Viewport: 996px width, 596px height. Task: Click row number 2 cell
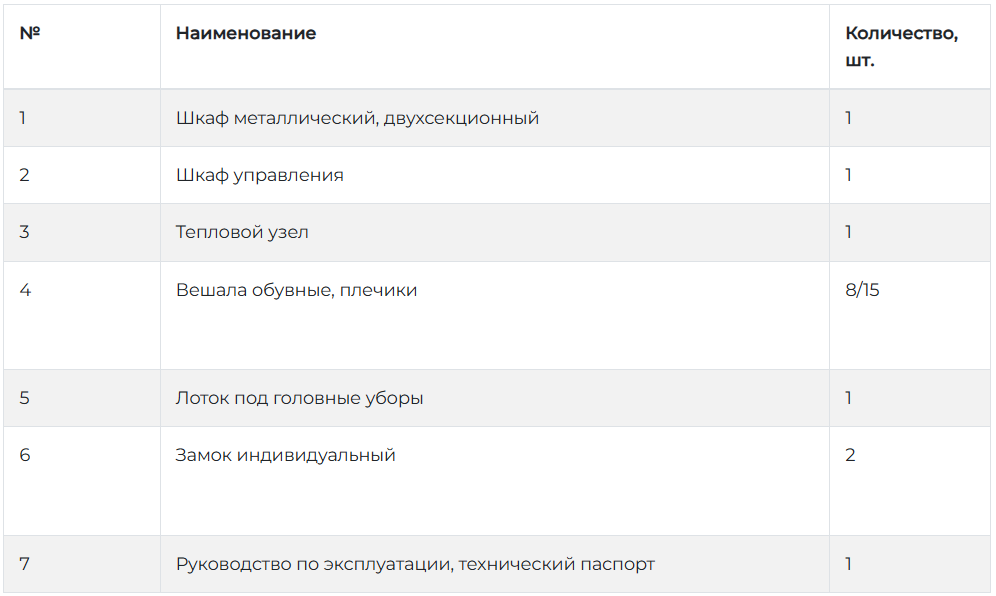click(x=82, y=175)
